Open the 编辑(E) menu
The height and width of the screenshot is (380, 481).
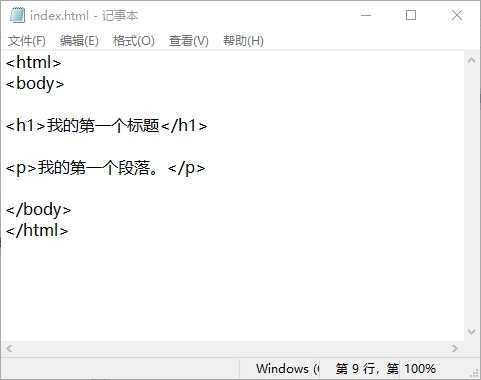point(79,41)
